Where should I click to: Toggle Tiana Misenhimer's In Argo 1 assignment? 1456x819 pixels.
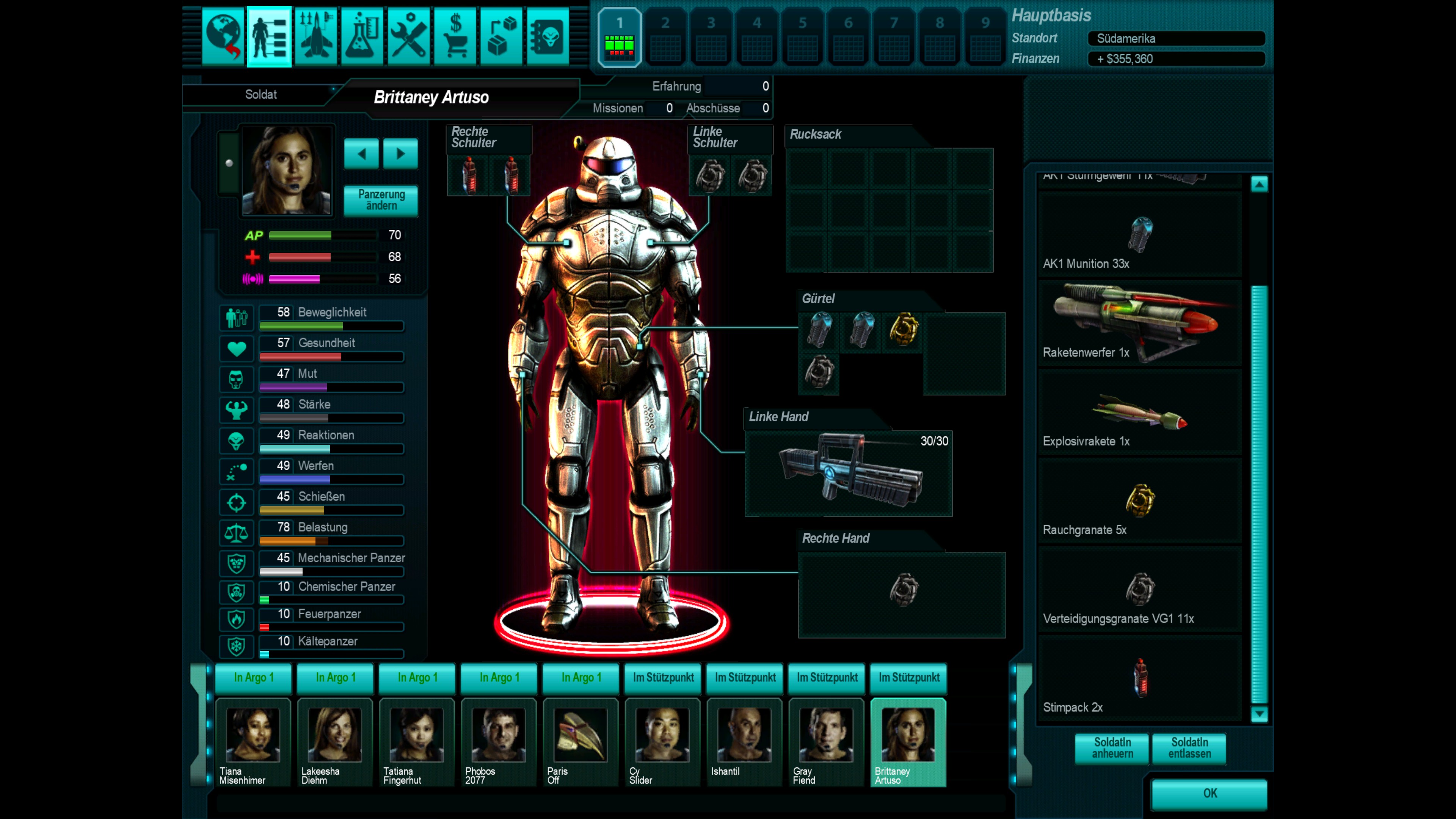click(x=253, y=677)
